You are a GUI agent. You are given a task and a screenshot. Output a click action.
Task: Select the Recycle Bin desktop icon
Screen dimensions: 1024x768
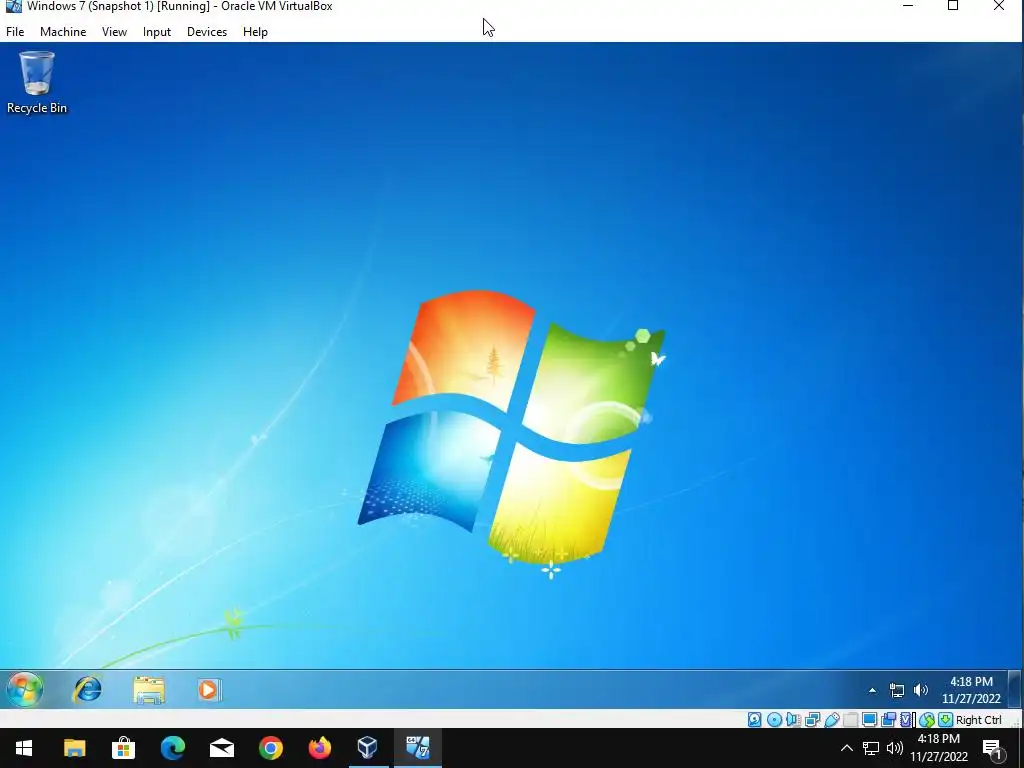(x=37, y=83)
